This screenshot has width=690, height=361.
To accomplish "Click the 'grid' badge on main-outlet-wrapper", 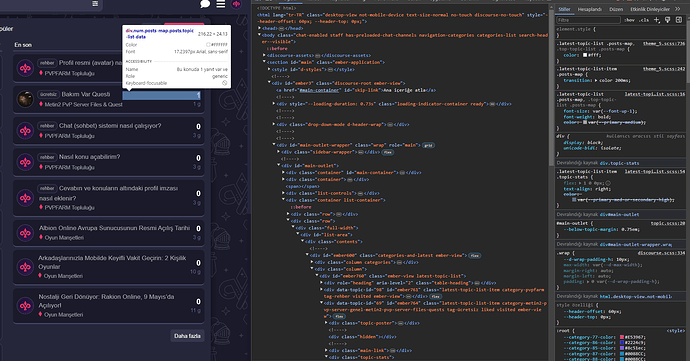I will pyautogui.click(x=428, y=145).
